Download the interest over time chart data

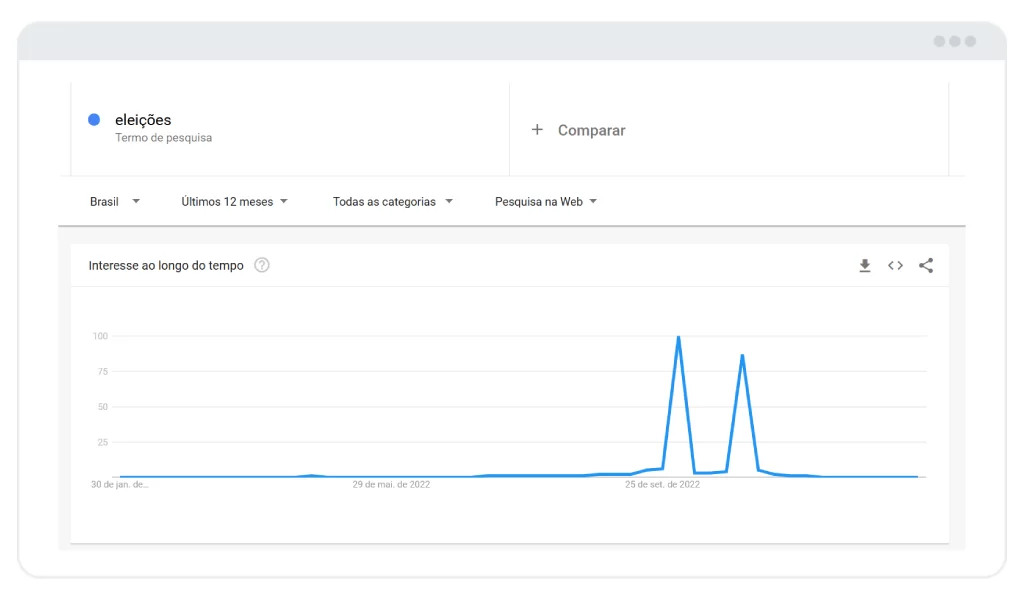click(x=865, y=266)
